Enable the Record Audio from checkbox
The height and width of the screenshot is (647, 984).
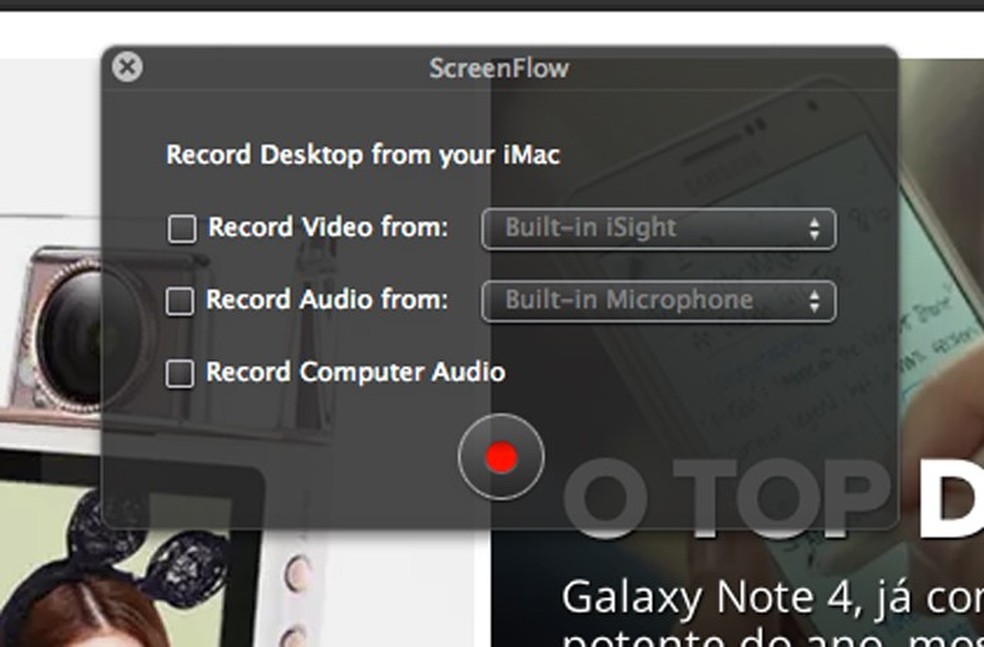coord(180,301)
